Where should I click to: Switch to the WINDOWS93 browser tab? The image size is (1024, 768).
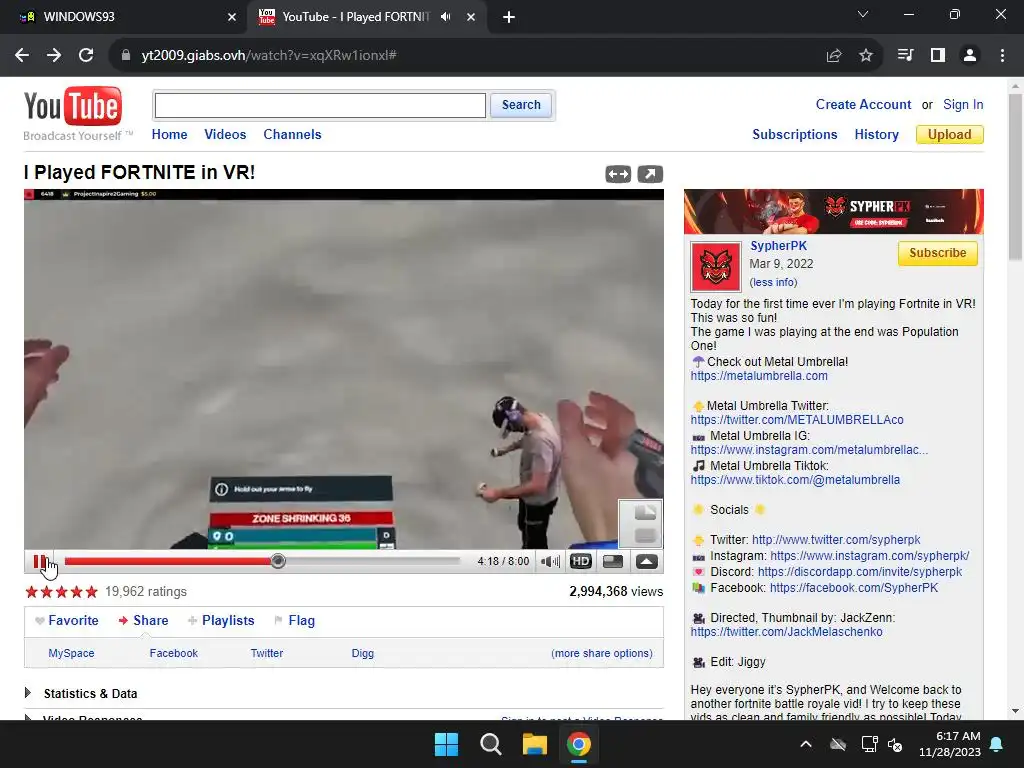pyautogui.click(x=123, y=17)
